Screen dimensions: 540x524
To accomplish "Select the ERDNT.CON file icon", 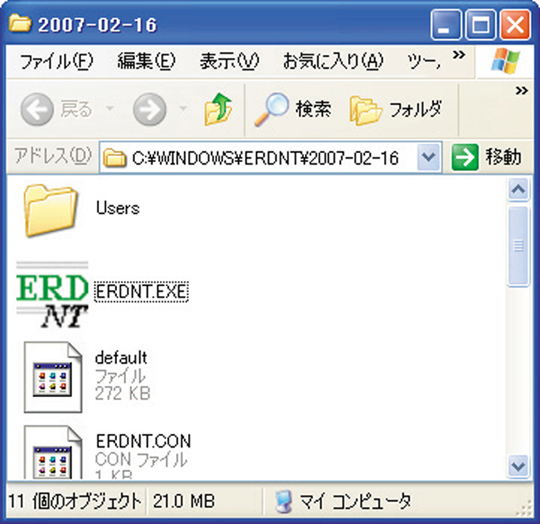I will point(53,452).
